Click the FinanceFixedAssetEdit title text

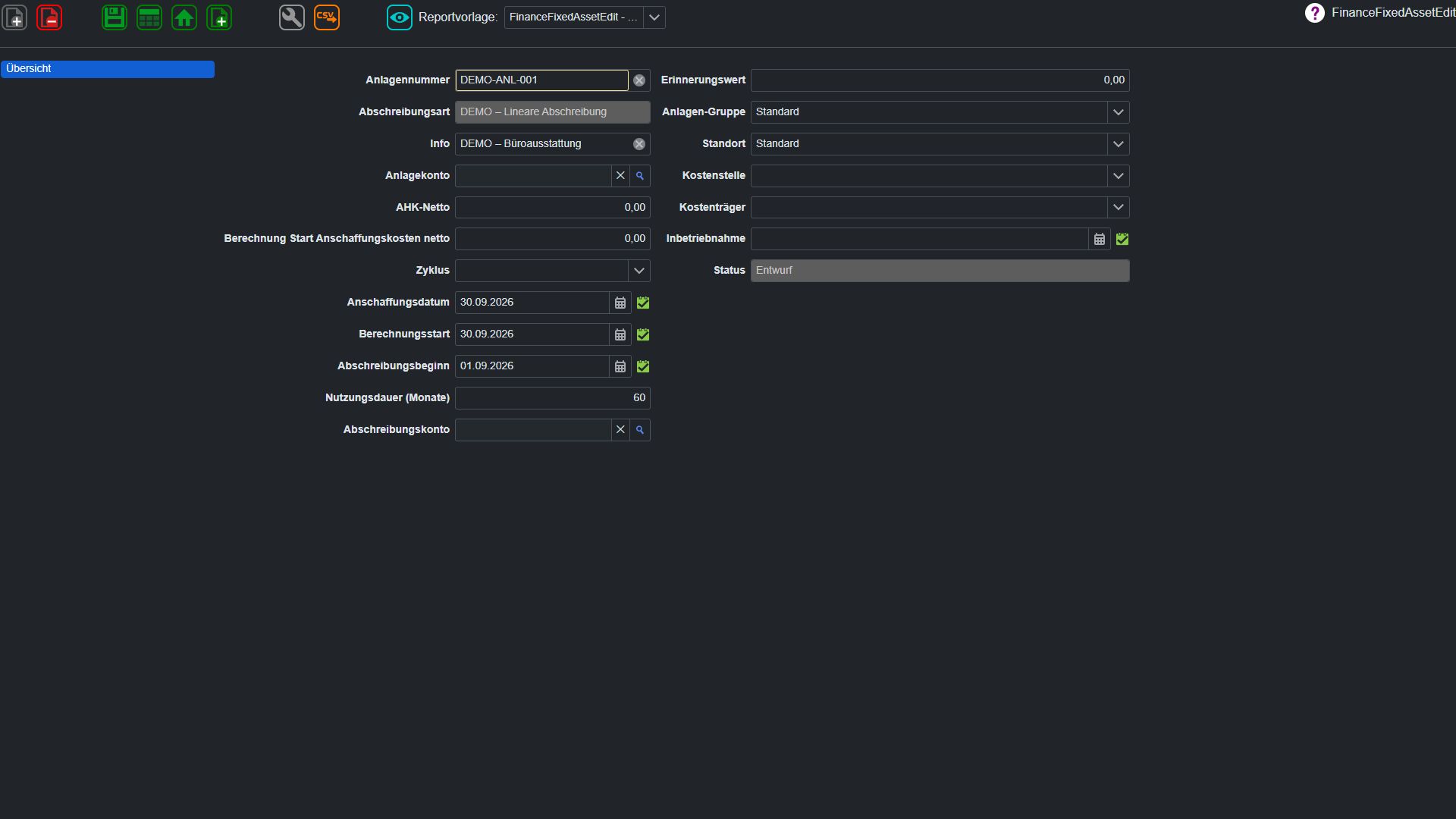pyautogui.click(x=1393, y=13)
